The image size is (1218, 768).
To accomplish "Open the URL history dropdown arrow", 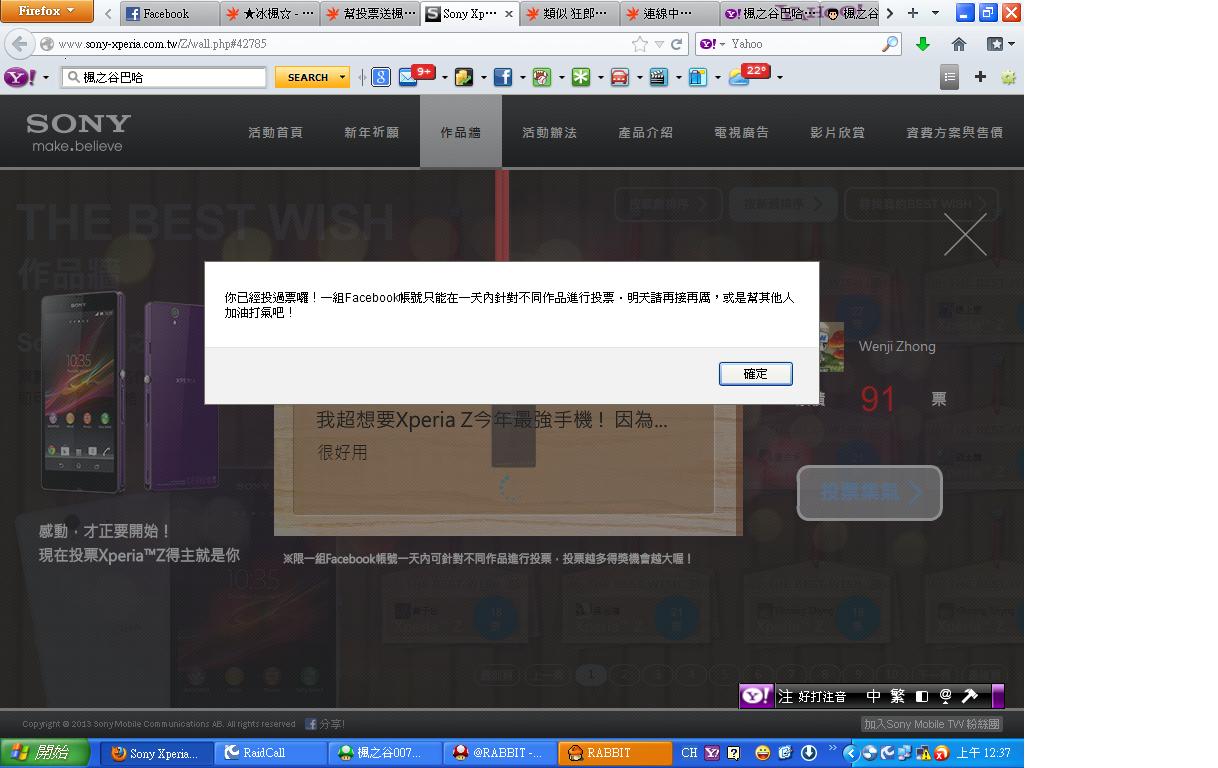I will (x=660, y=44).
